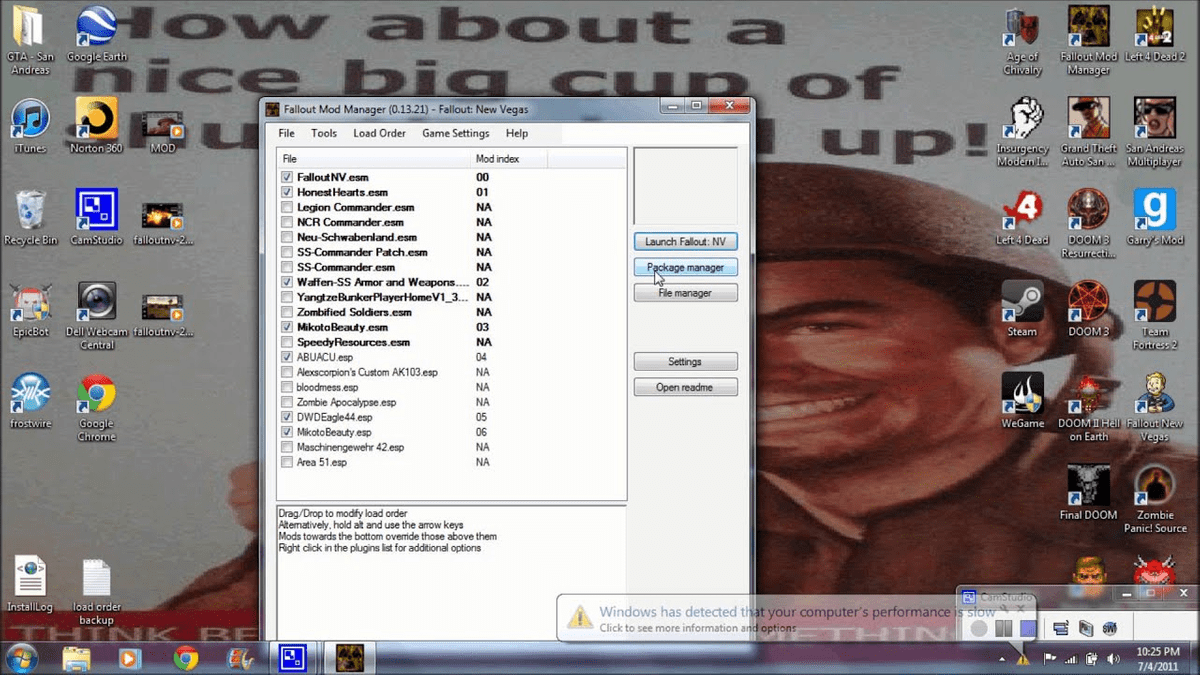The width and height of the screenshot is (1200, 675).
Task: Click Google Chrome icon in taskbar
Action: (185, 658)
